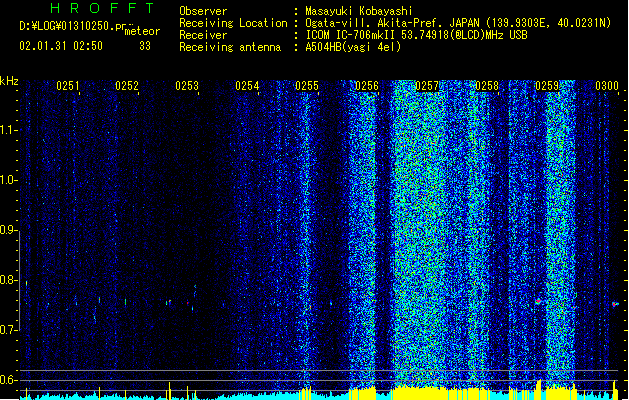Screen dimensions: 629x400
Task: Click the HROFFT title text
Action: (x=102, y=8)
